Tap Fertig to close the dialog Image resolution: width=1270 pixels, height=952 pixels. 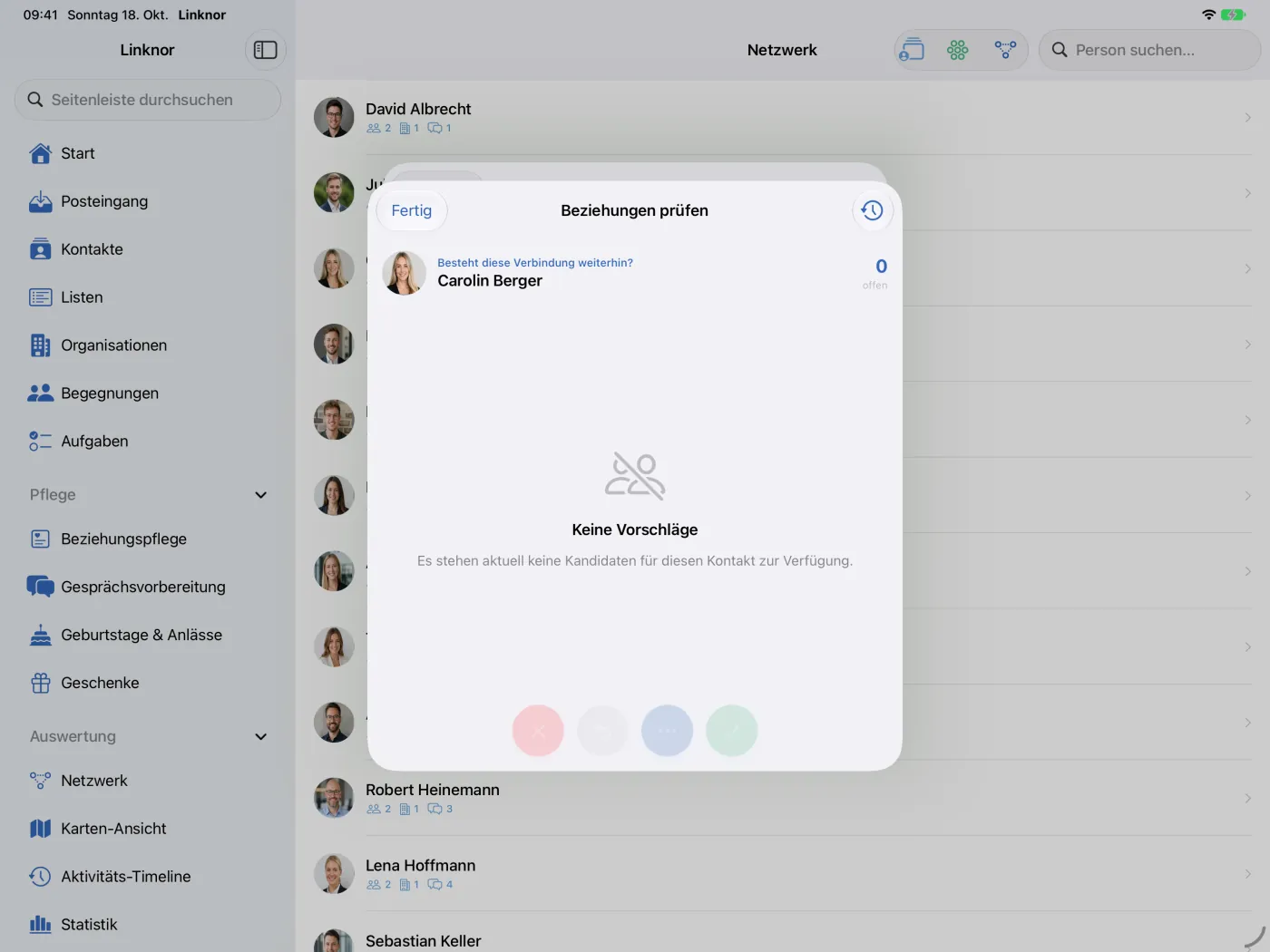pos(412,210)
